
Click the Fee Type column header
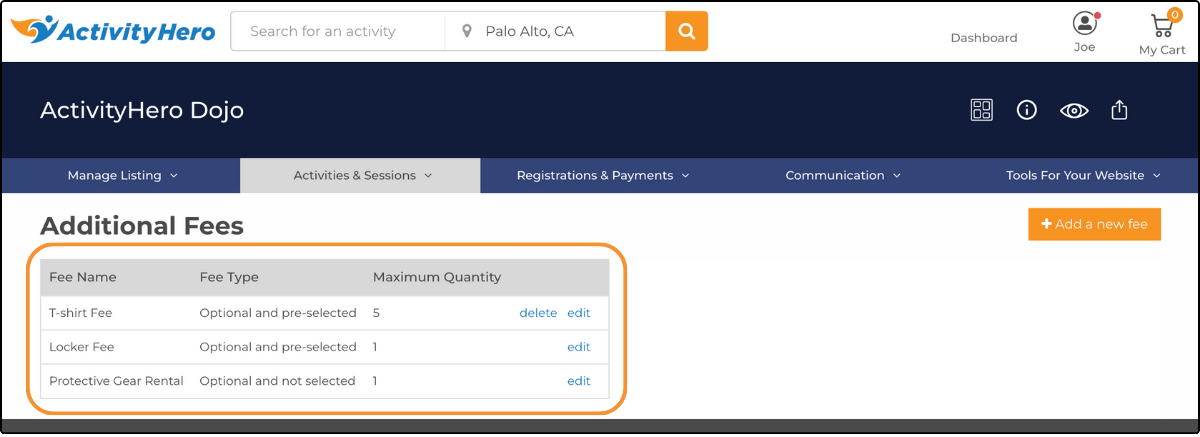pos(229,277)
